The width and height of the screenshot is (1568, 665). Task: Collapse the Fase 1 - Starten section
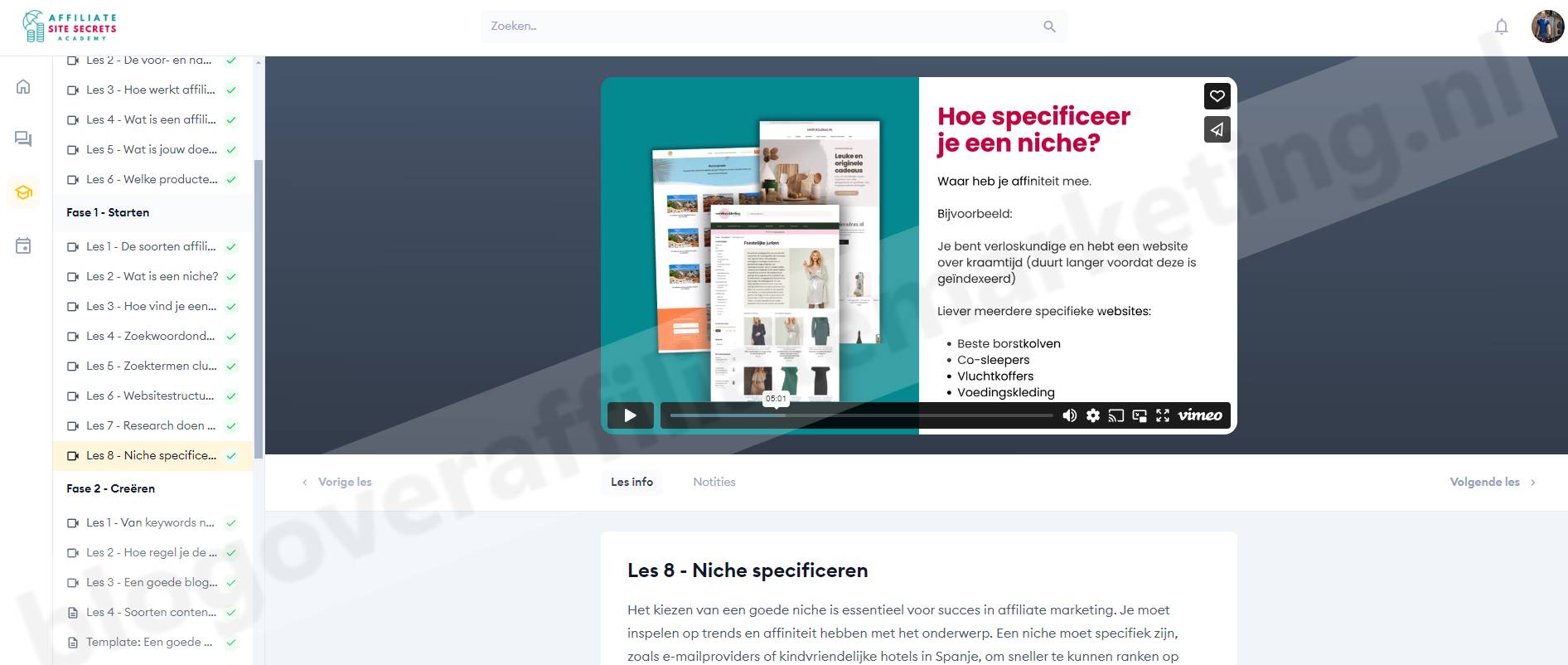tap(108, 212)
